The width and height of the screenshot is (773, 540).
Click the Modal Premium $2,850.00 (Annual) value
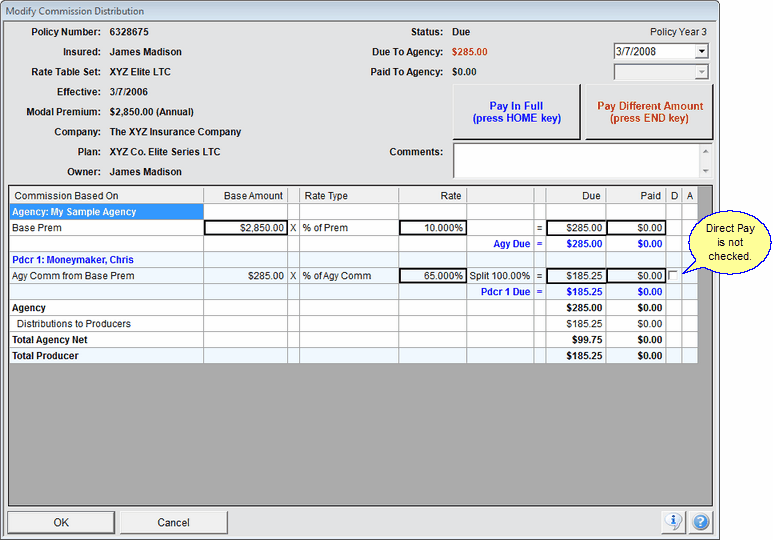click(x=152, y=112)
